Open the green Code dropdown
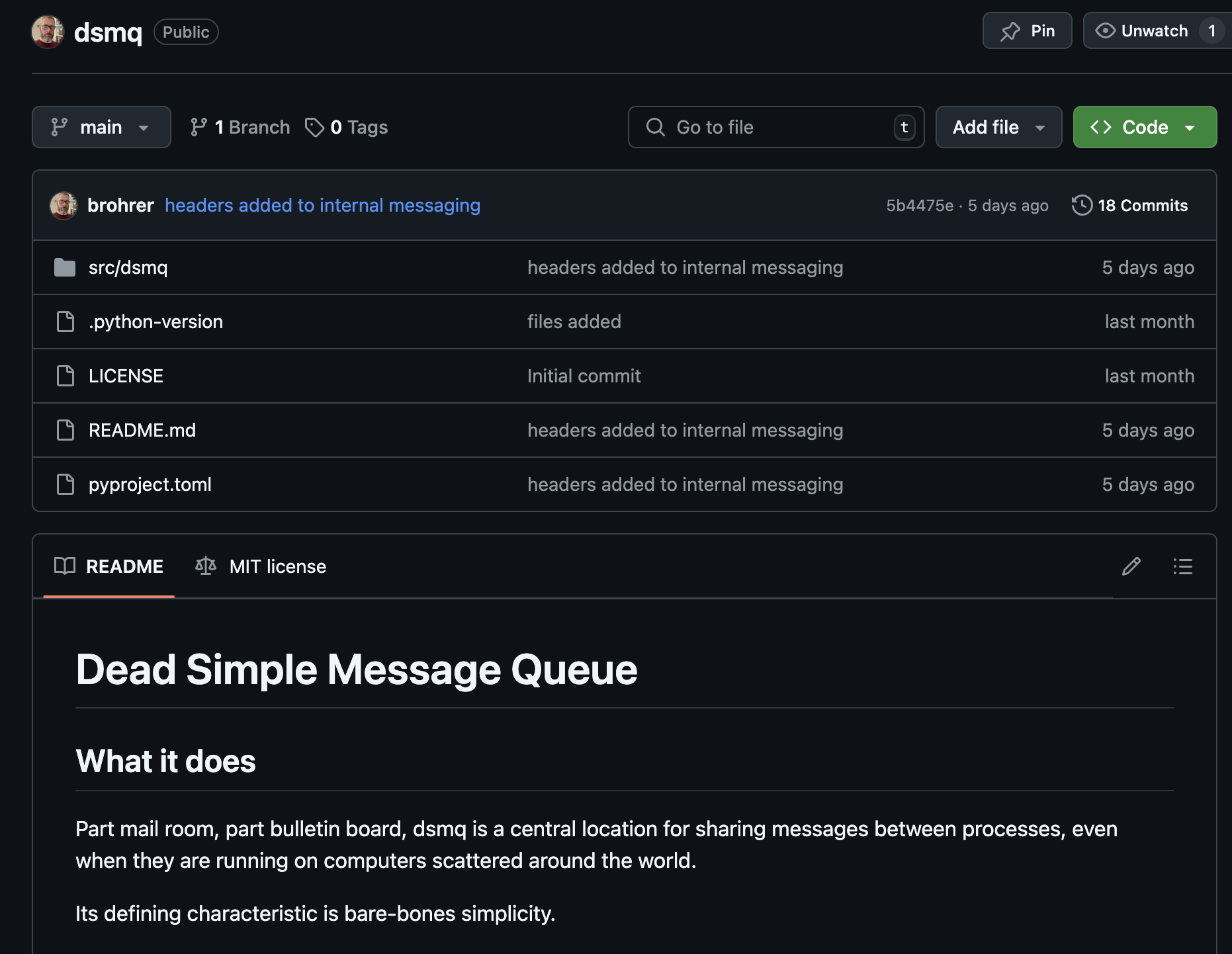Screen dimensions: 1232x954 click(1144, 127)
